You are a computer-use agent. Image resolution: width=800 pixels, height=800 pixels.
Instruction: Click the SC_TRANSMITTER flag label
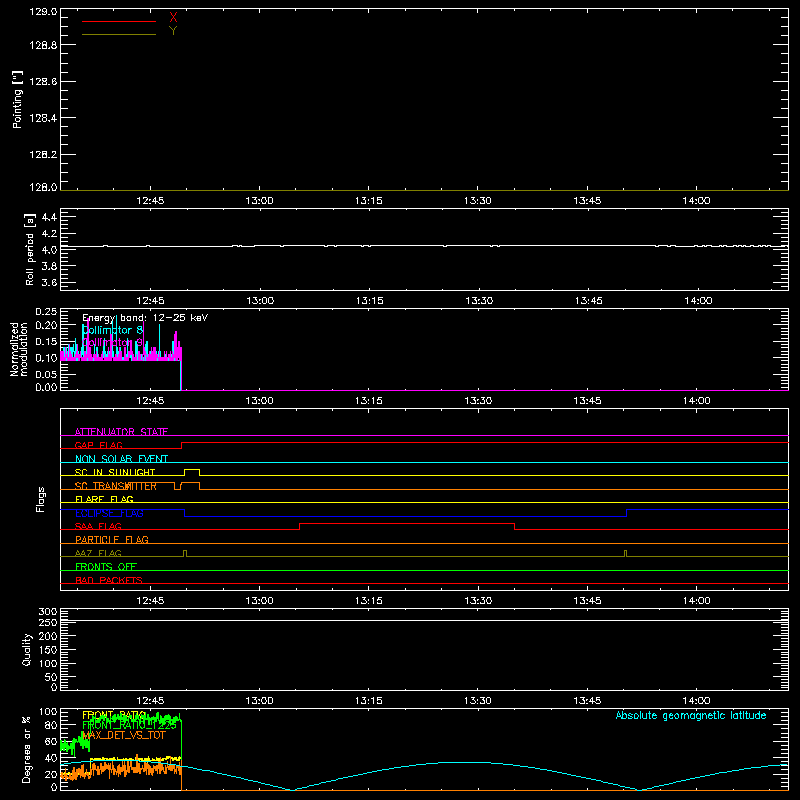(116, 486)
